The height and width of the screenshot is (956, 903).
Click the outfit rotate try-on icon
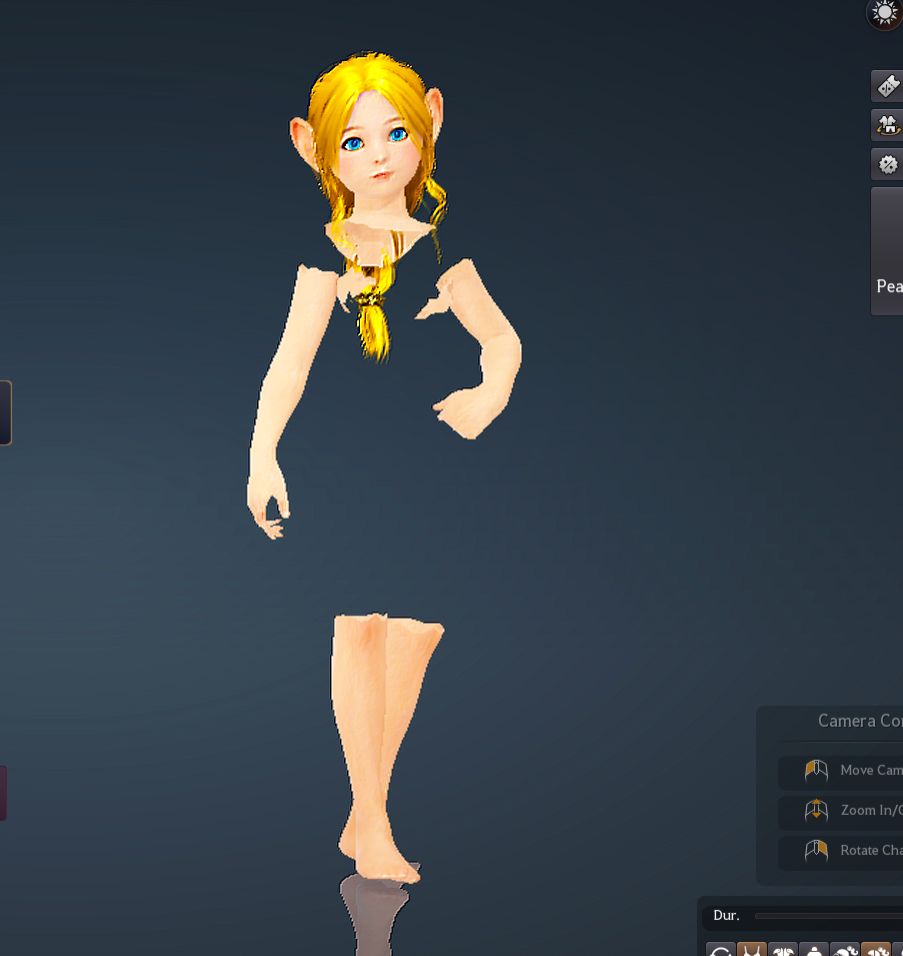click(x=888, y=125)
